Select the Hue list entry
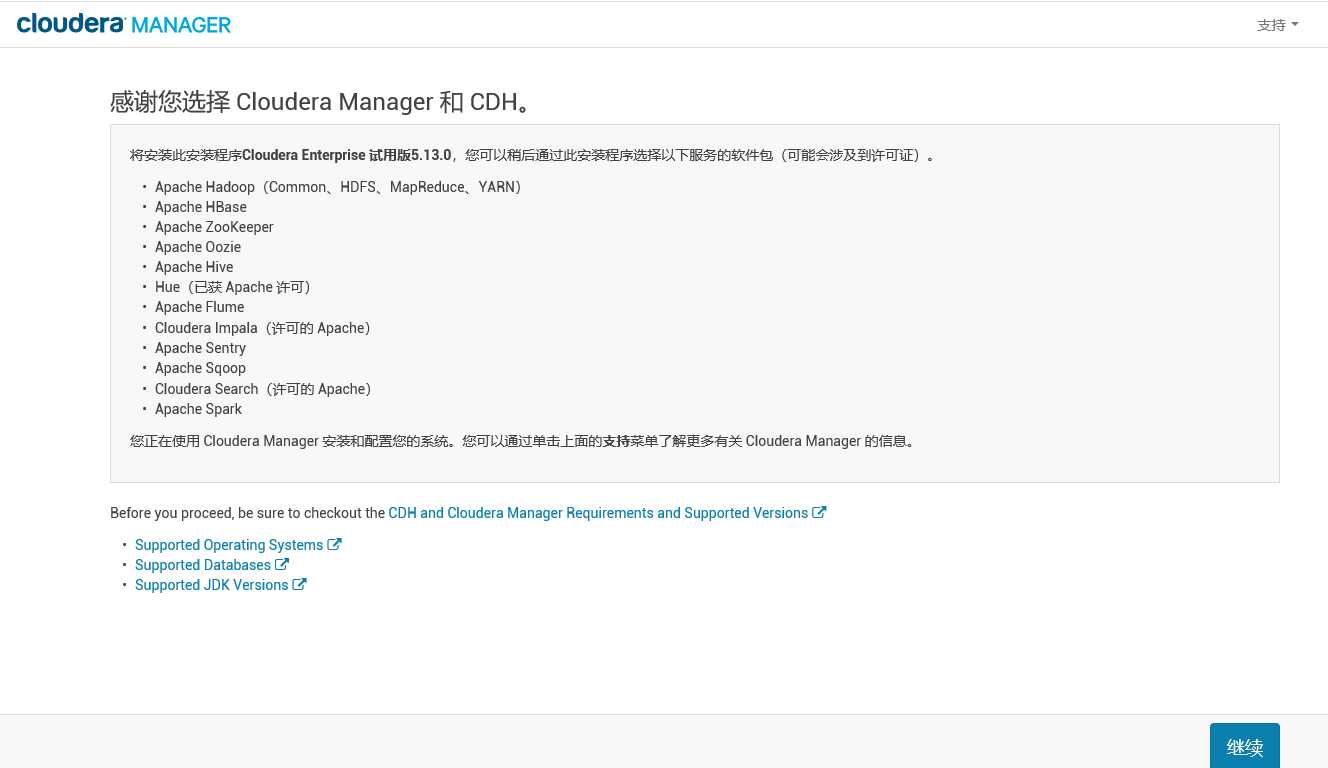This screenshot has width=1328, height=768. click(x=234, y=287)
